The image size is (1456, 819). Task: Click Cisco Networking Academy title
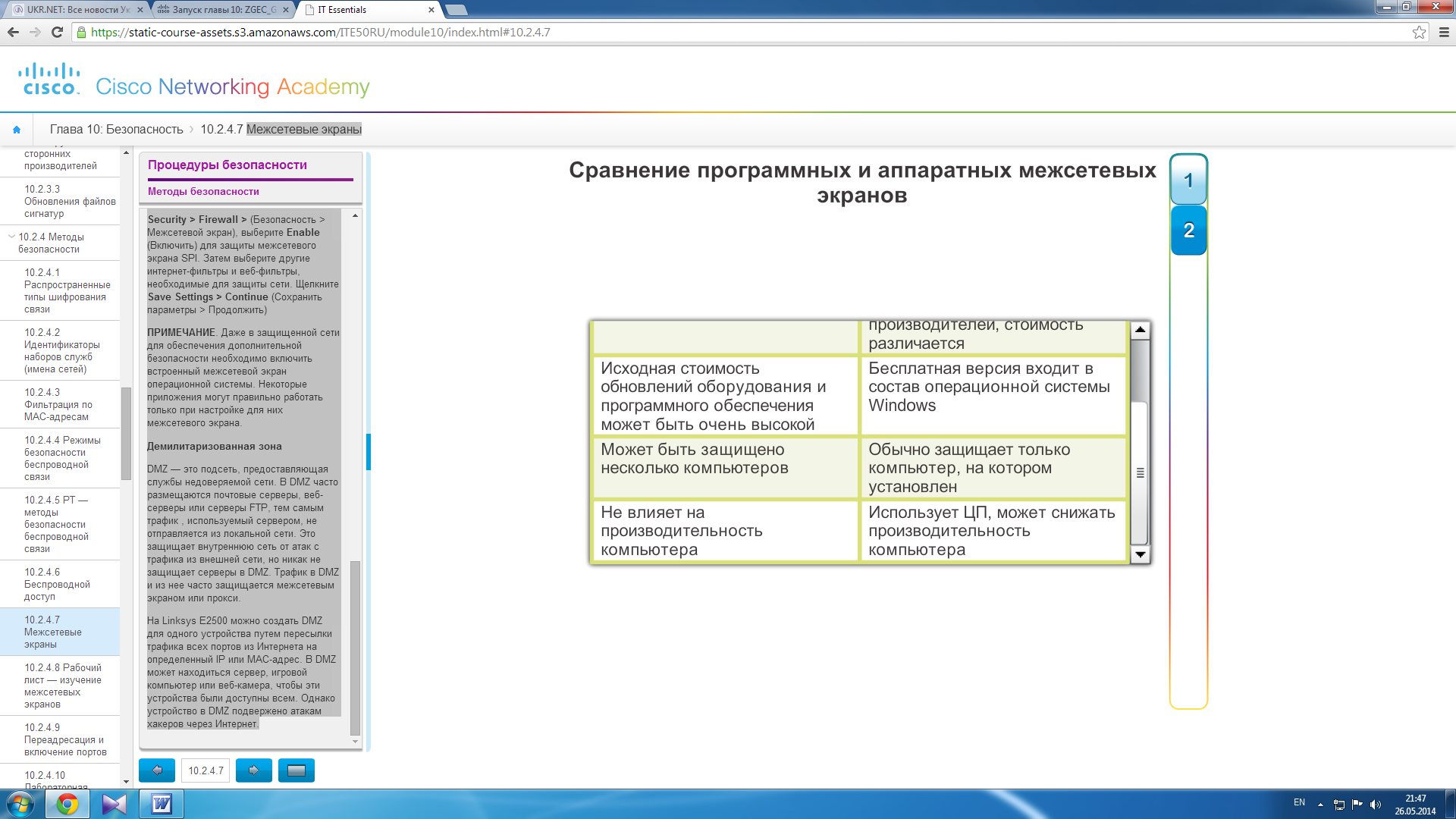pos(233,86)
